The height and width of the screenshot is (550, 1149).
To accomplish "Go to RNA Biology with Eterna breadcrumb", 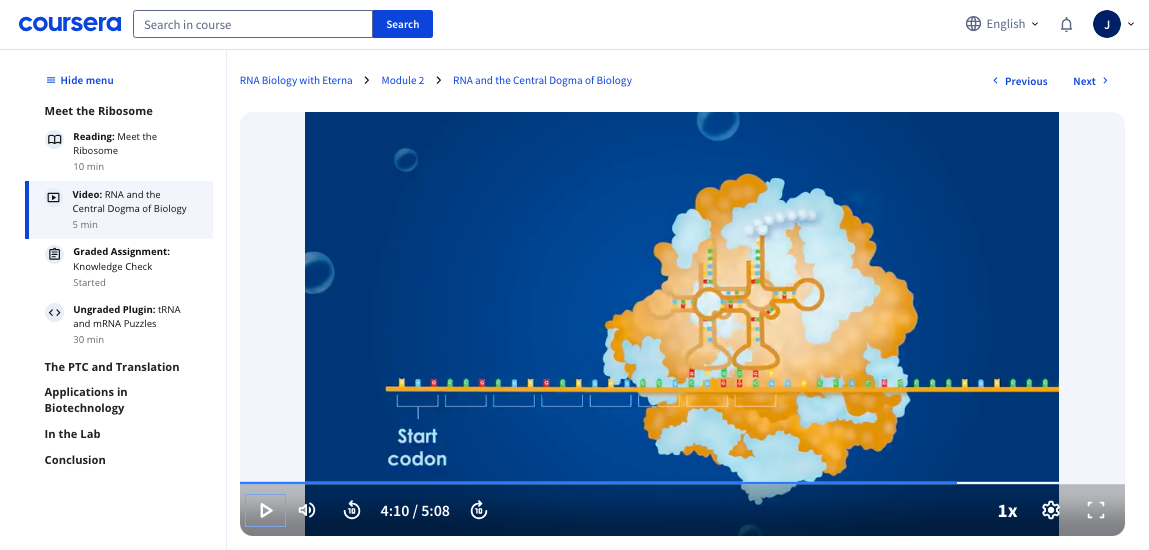I will (x=296, y=81).
